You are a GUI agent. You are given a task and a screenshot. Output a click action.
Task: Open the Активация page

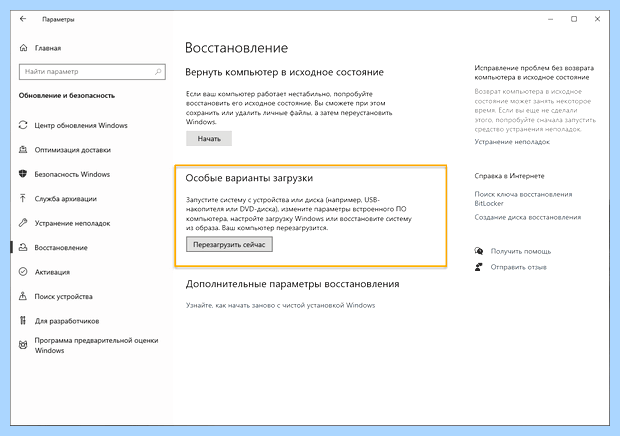[x=52, y=272]
